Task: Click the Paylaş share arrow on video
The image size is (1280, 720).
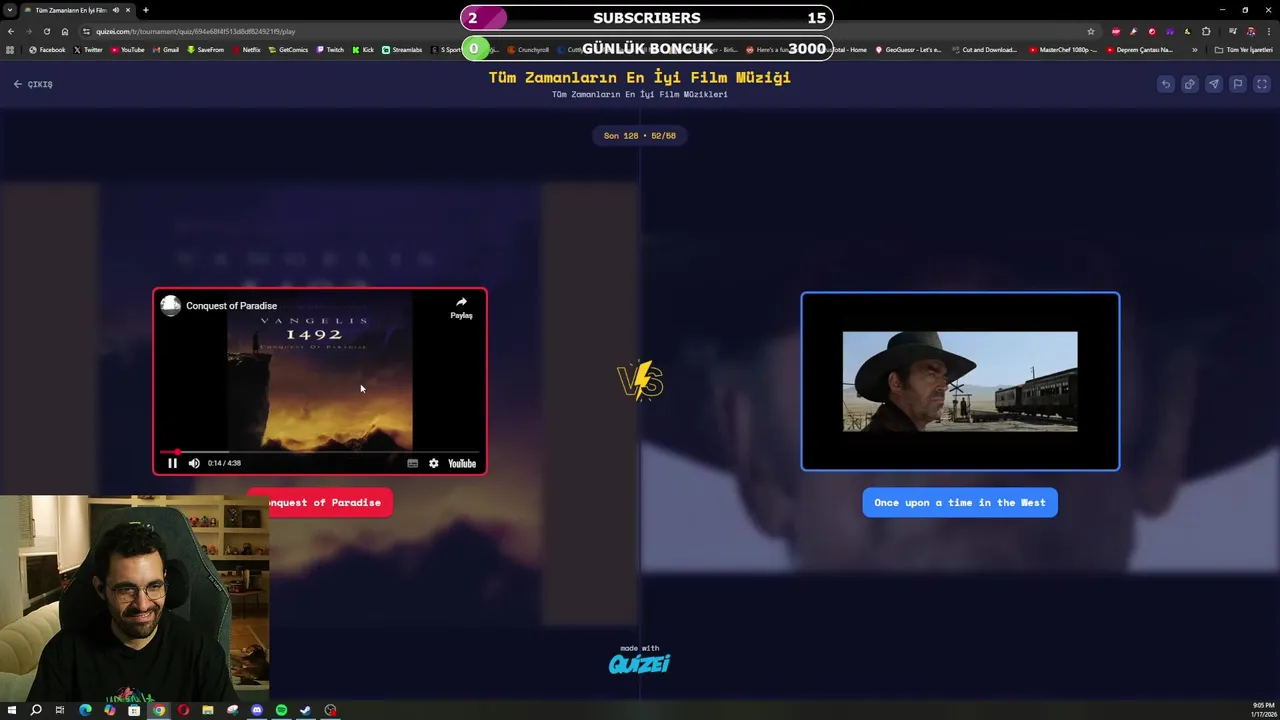Action: click(461, 307)
